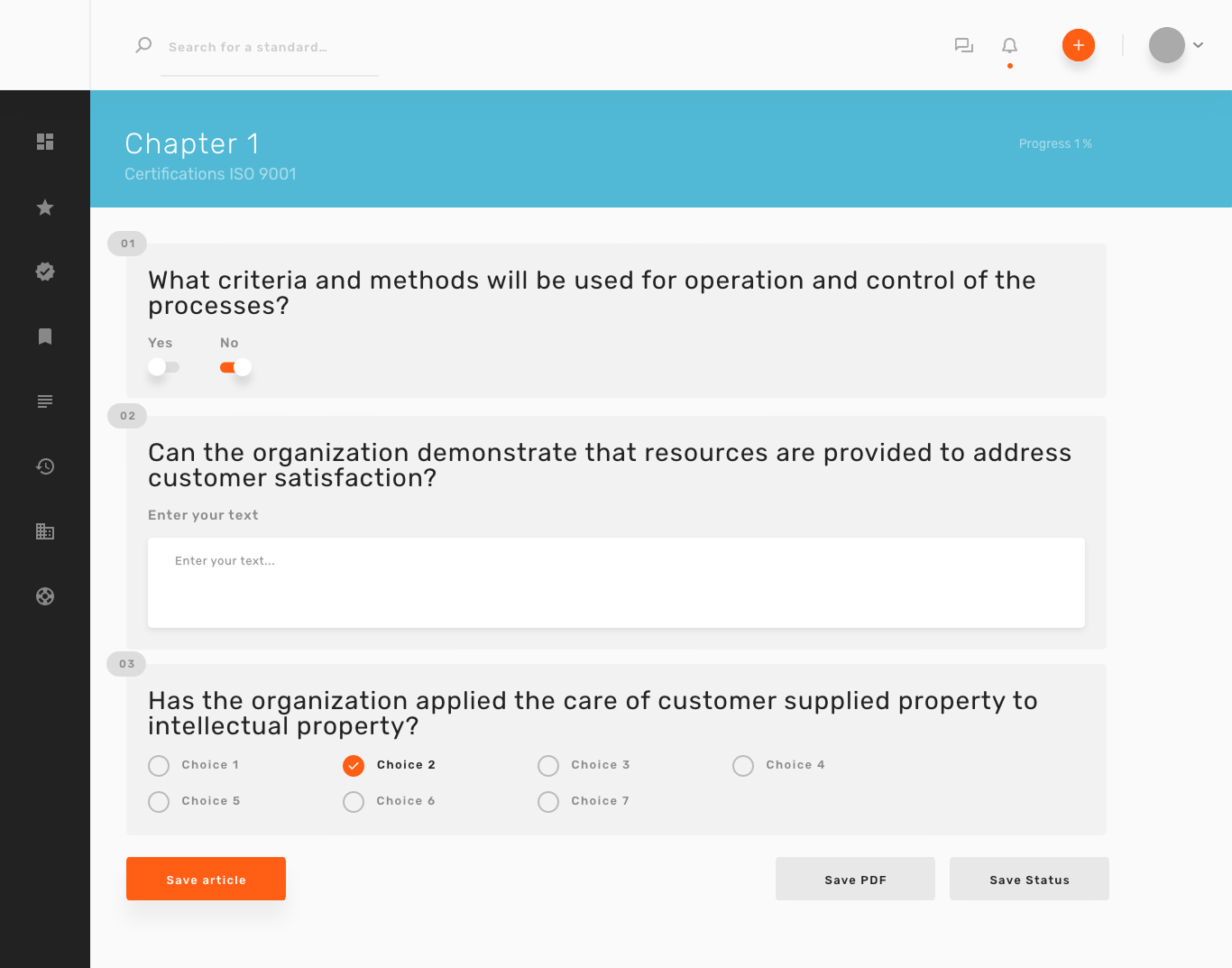Click the building company sidebar icon
This screenshot has height=968, width=1232.
pyautogui.click(x=45, y=531)
